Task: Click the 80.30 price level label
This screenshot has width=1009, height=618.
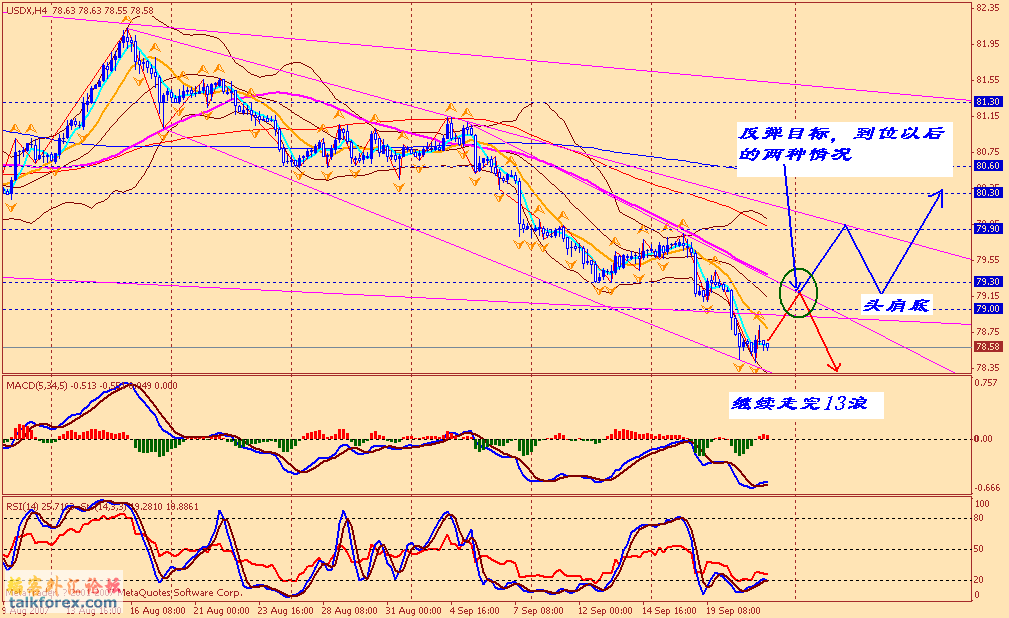Action: (988, 192)
